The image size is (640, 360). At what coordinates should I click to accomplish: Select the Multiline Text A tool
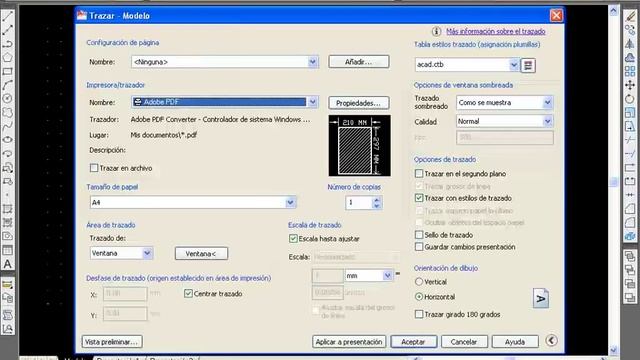tap(7, 264)
